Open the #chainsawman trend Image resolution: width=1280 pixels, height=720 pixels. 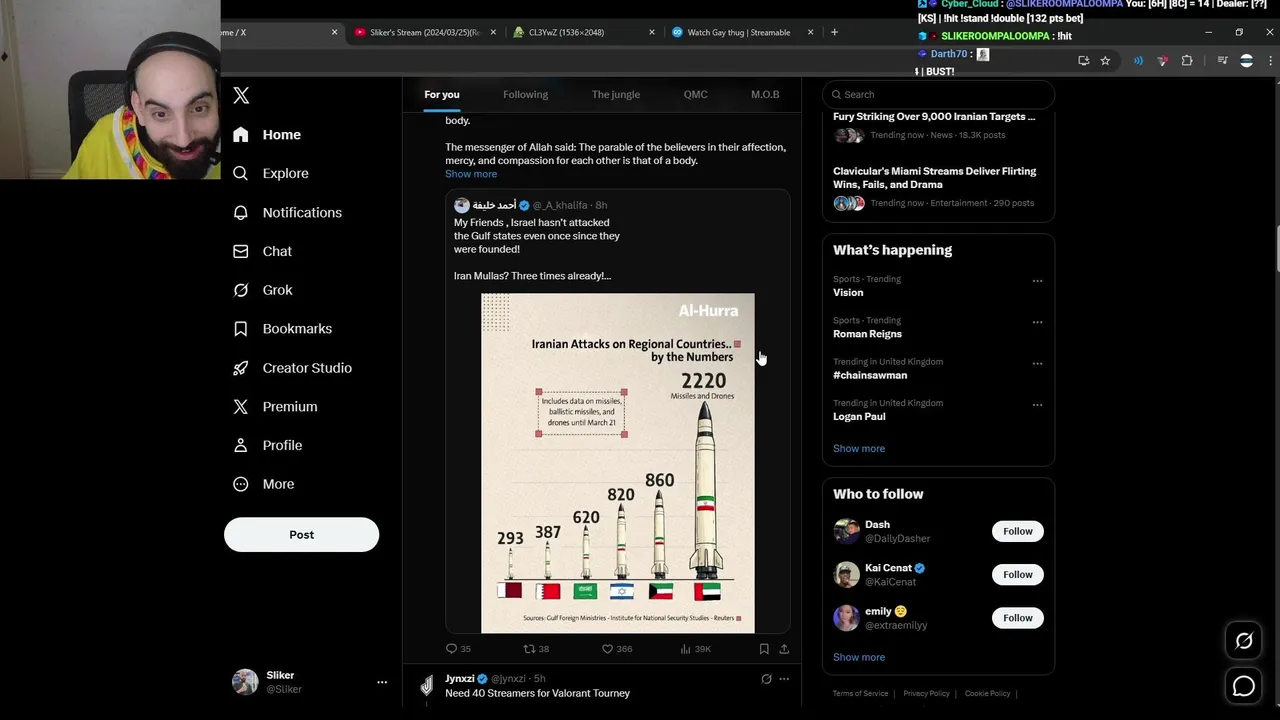click(x=870, y=375)
